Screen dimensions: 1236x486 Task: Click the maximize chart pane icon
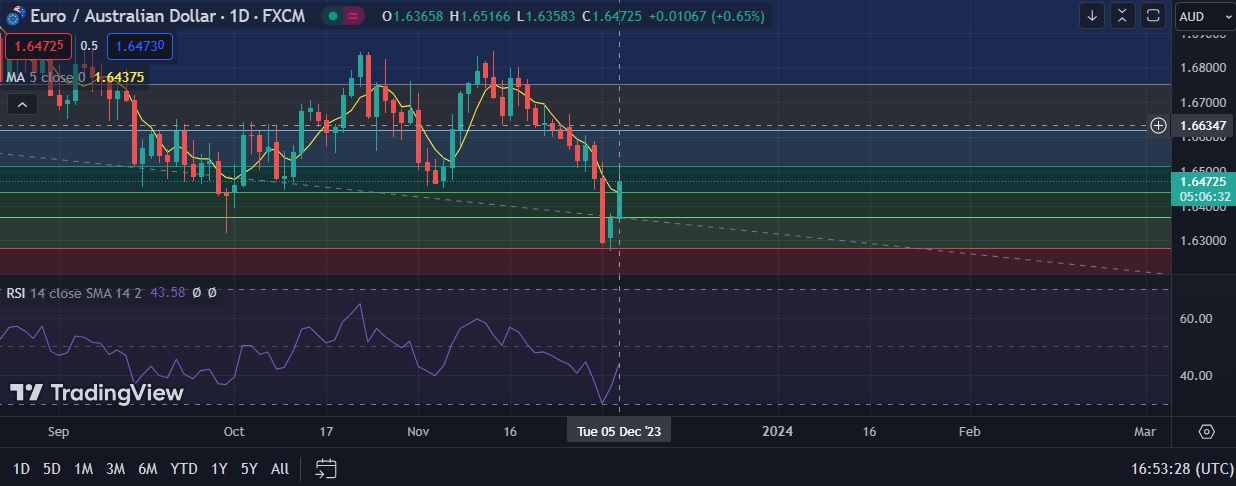click(1153, 16)
